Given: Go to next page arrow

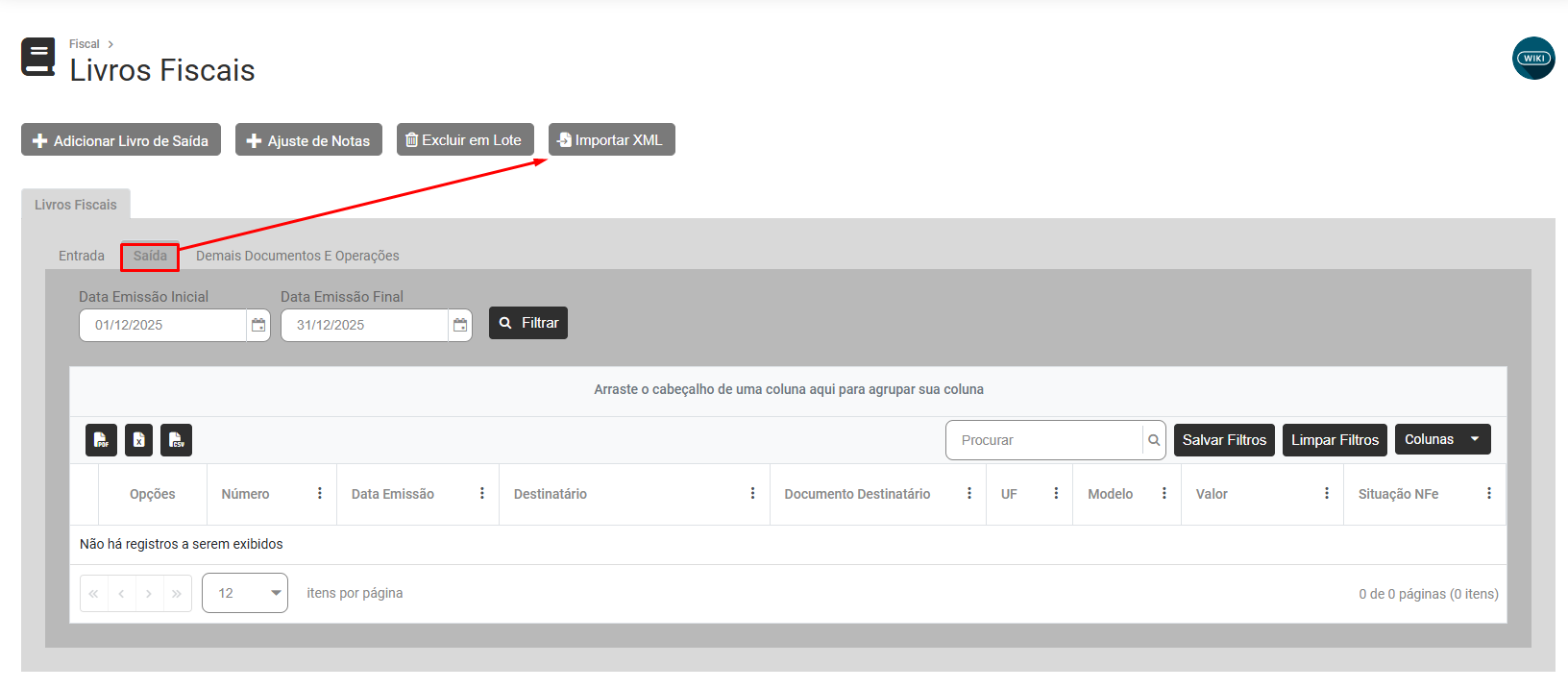Looking at the screenshot, I should pyautogui.click(x=150, y=594).
